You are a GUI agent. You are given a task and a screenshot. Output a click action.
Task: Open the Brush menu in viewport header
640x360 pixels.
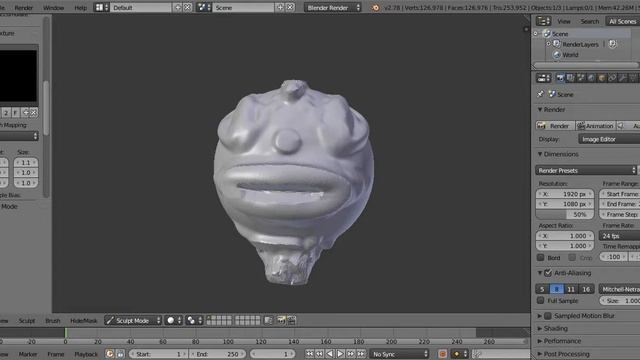(x=53, y=321)
